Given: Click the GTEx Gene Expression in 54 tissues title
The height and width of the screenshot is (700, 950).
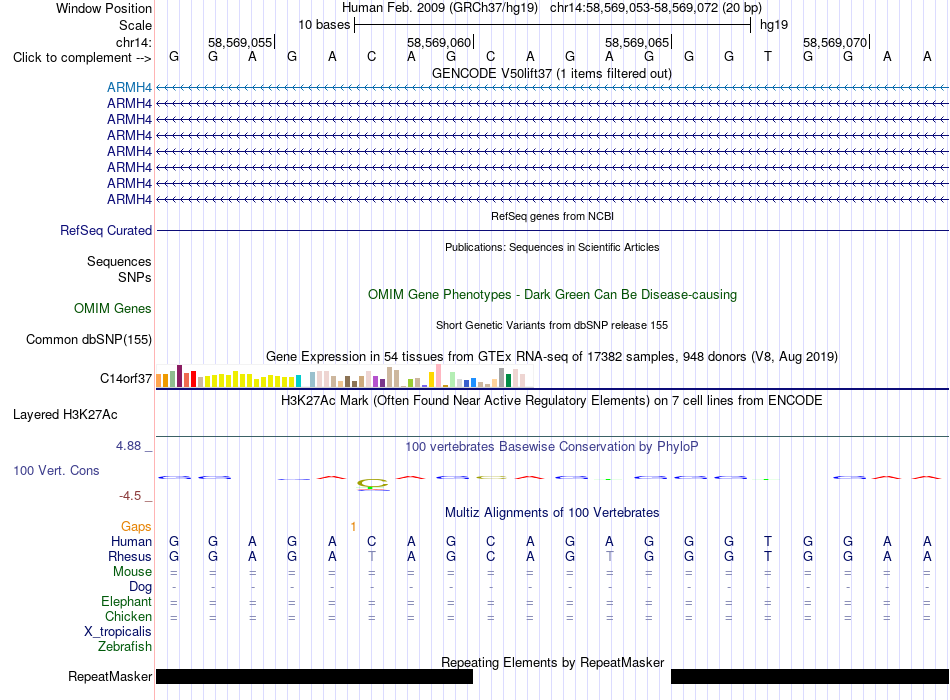Looking at the screenshot, I should pos(552,356).
